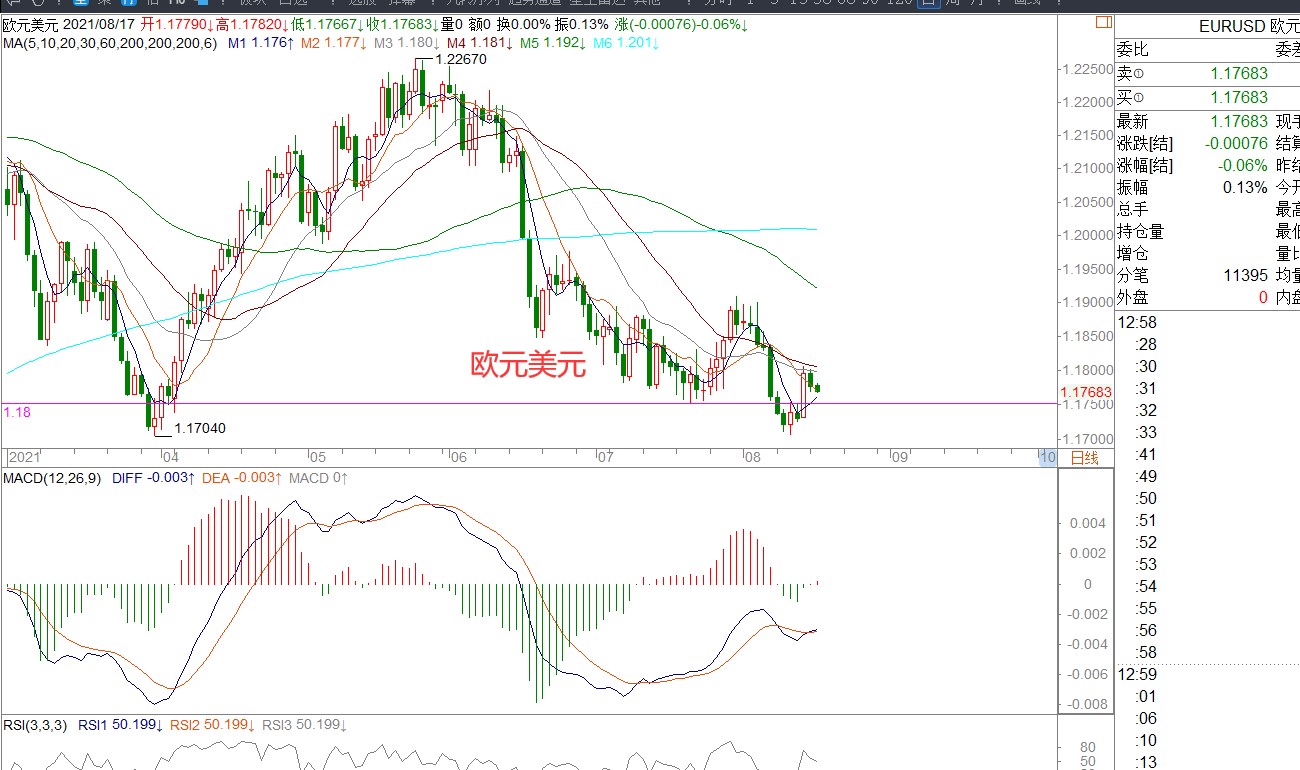1300x770 pixels.
Task: Click the DEA -0.003 value
Action: pyautogui.click(x=243, y=479)
